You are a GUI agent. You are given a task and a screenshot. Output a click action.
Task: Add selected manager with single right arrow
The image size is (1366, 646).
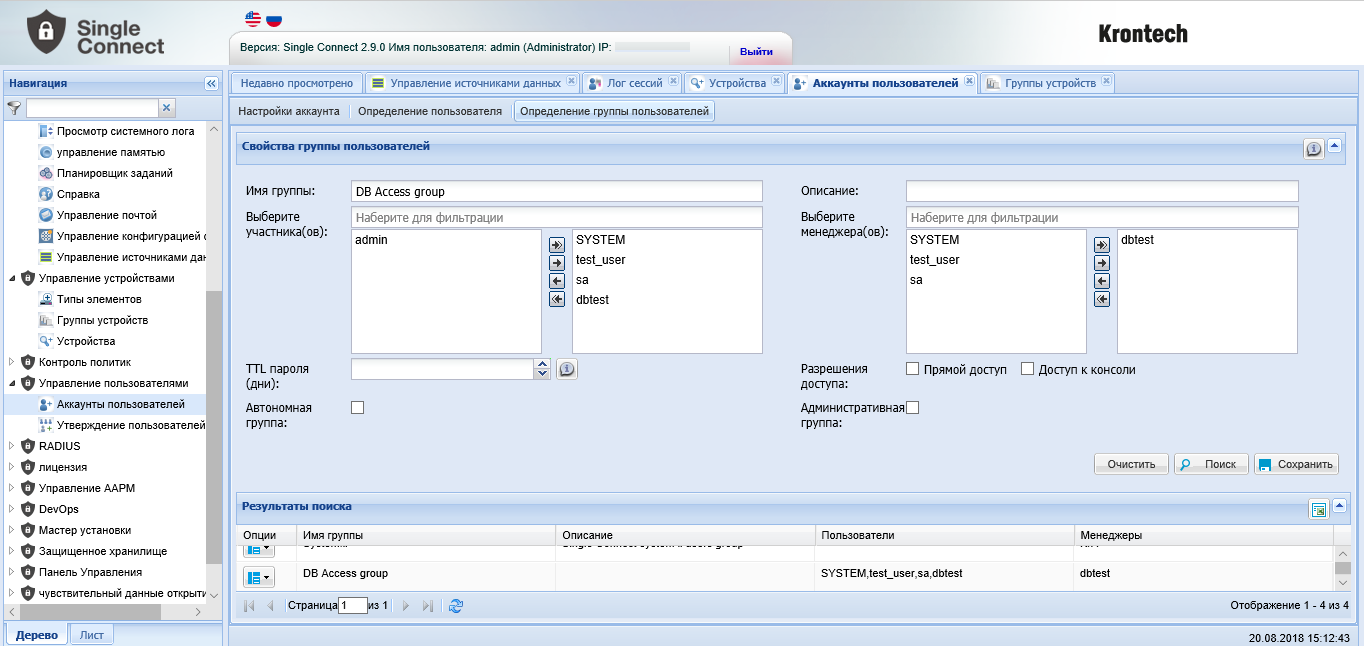coord(1102,263)
